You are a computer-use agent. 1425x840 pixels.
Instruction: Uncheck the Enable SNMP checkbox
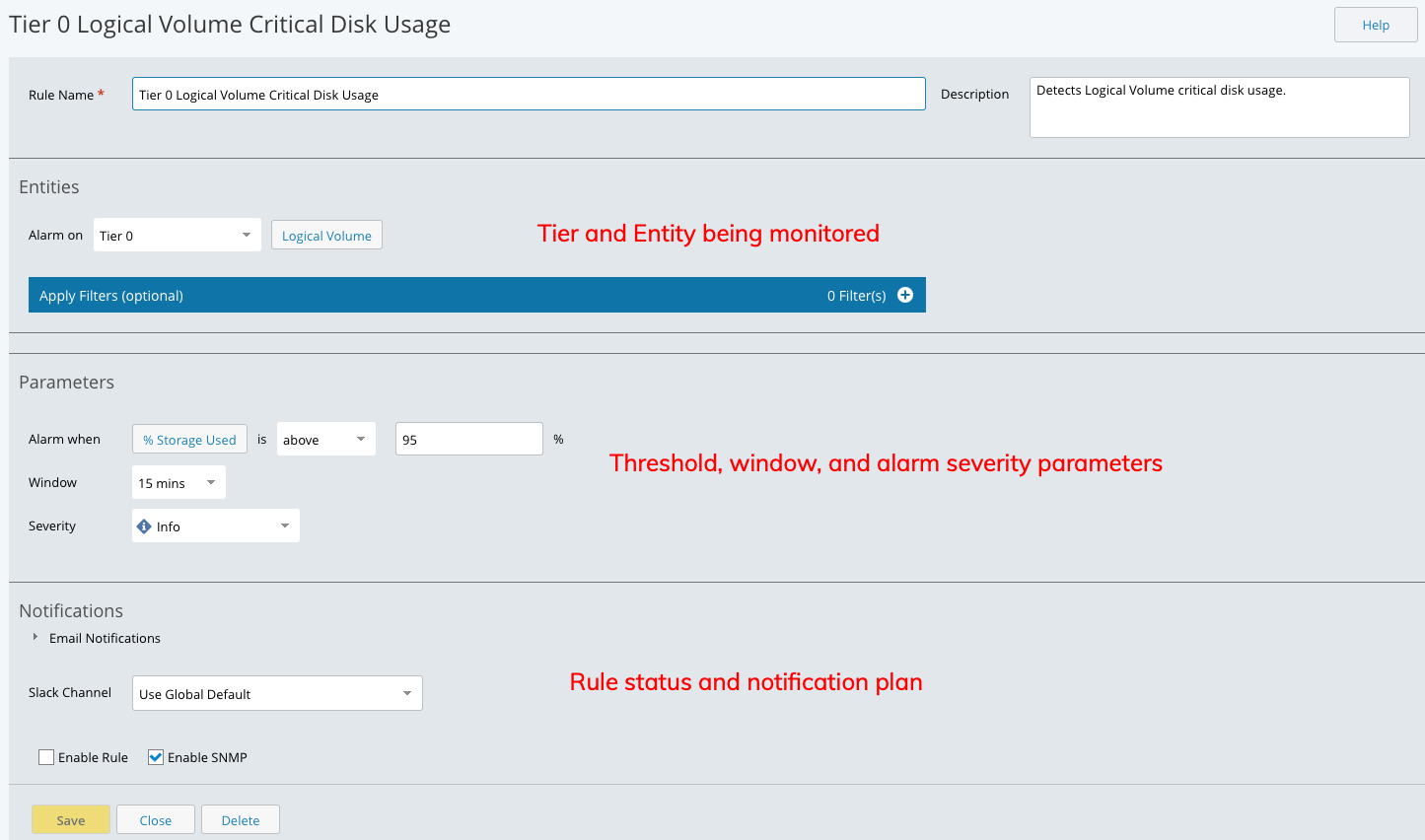[x=156, y=757]
